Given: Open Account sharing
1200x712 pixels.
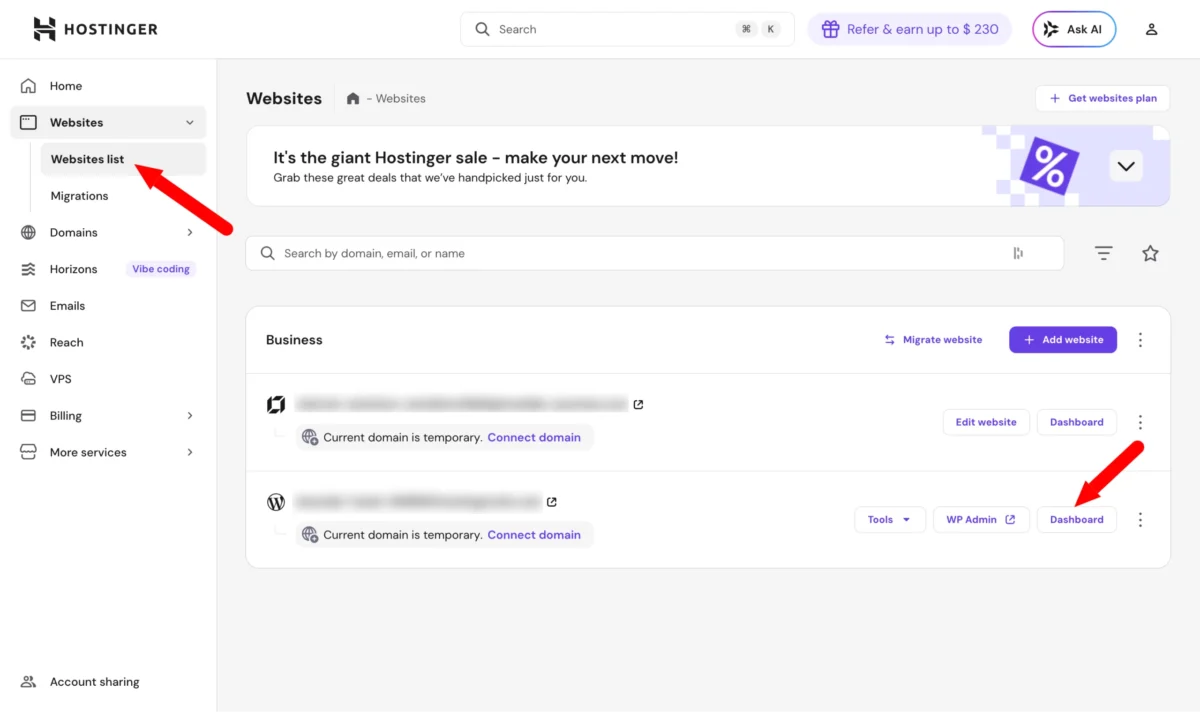Looking at the screenshot, I should click(x=95, y=682).
